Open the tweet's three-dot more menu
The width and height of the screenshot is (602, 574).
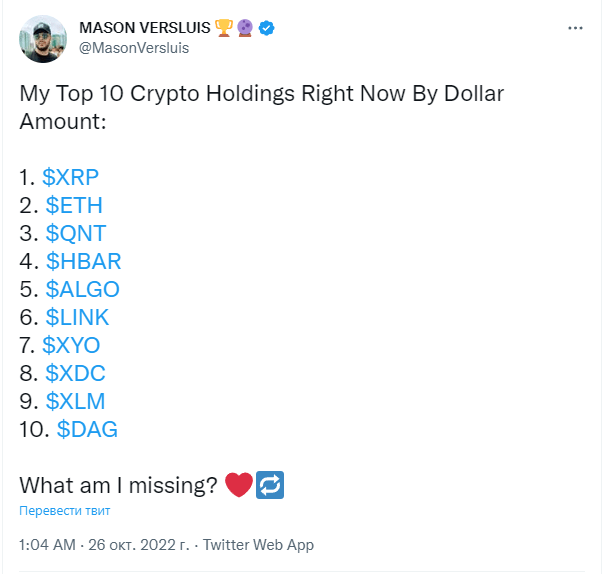tap(575, 28)
